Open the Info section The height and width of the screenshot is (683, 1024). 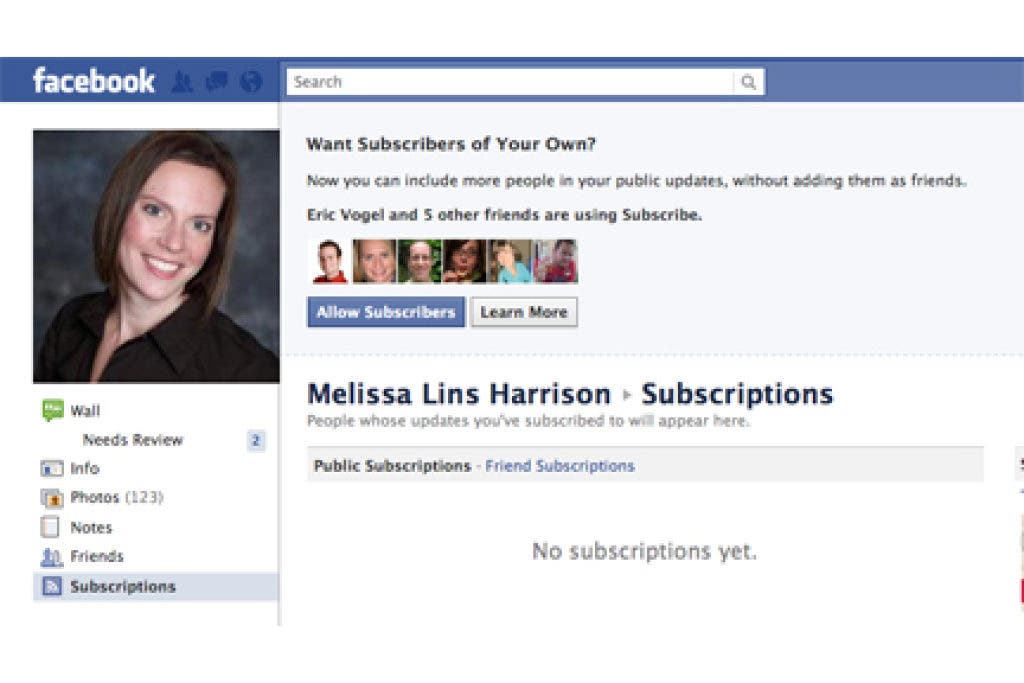pos(85,468)
